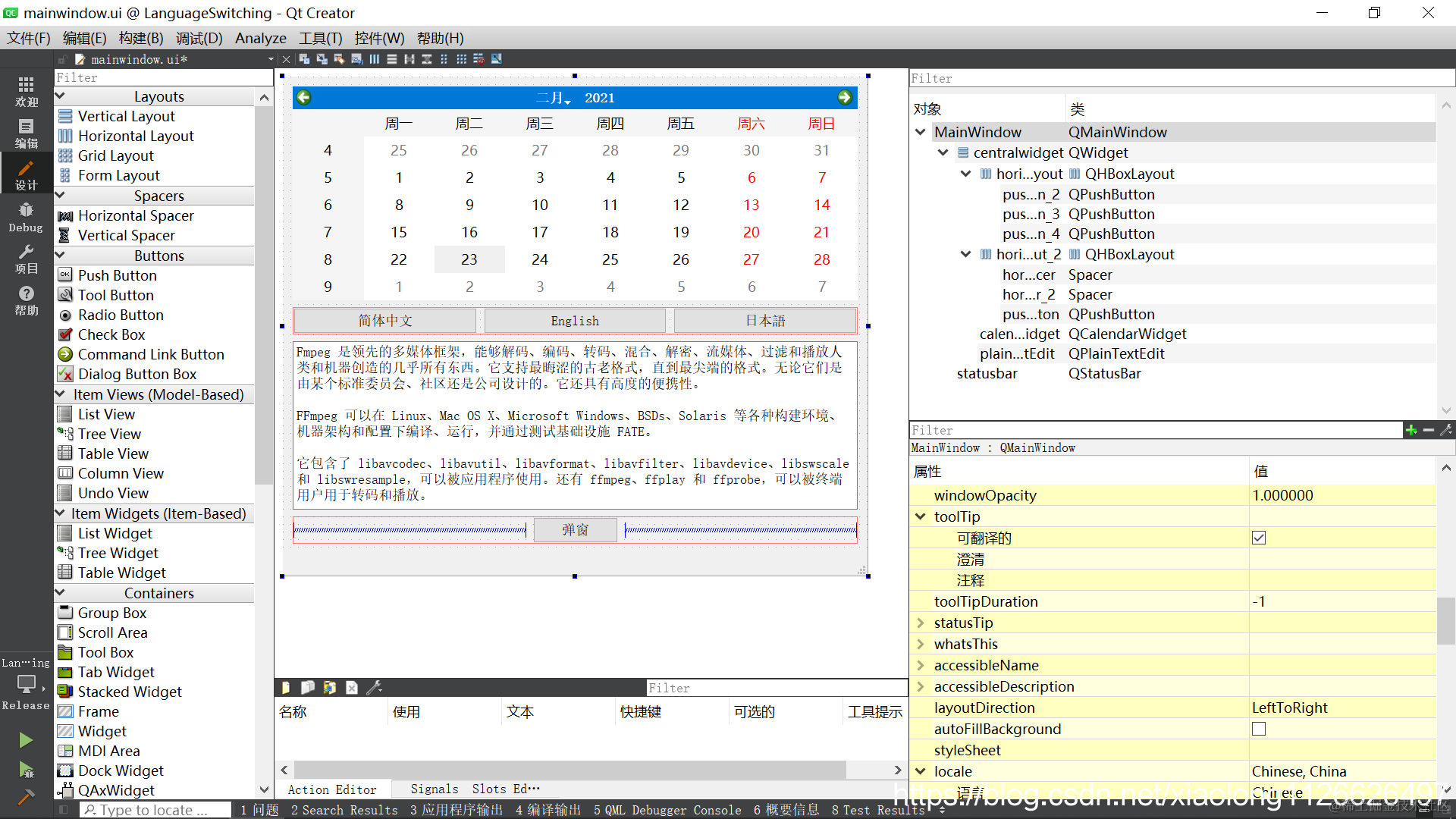Open the Analyze menu

[x=261, y=38]
